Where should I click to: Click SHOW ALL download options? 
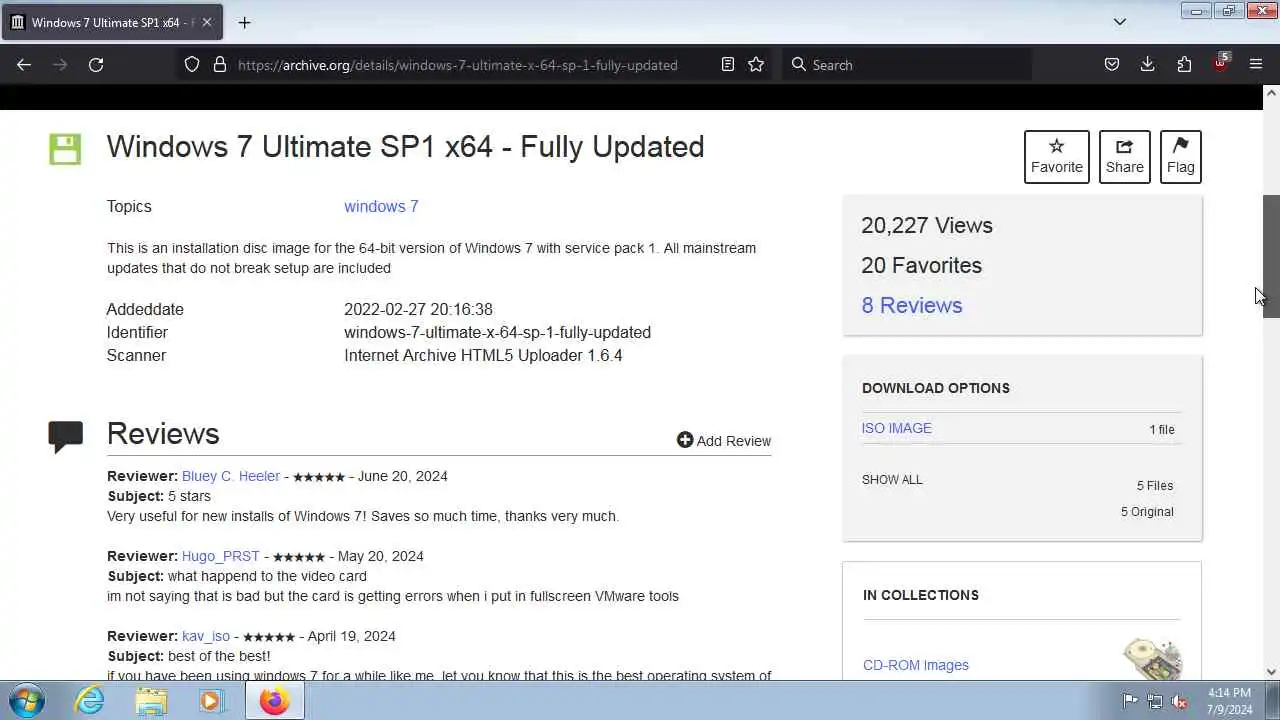pyautogui.click(x=892, y=480)
